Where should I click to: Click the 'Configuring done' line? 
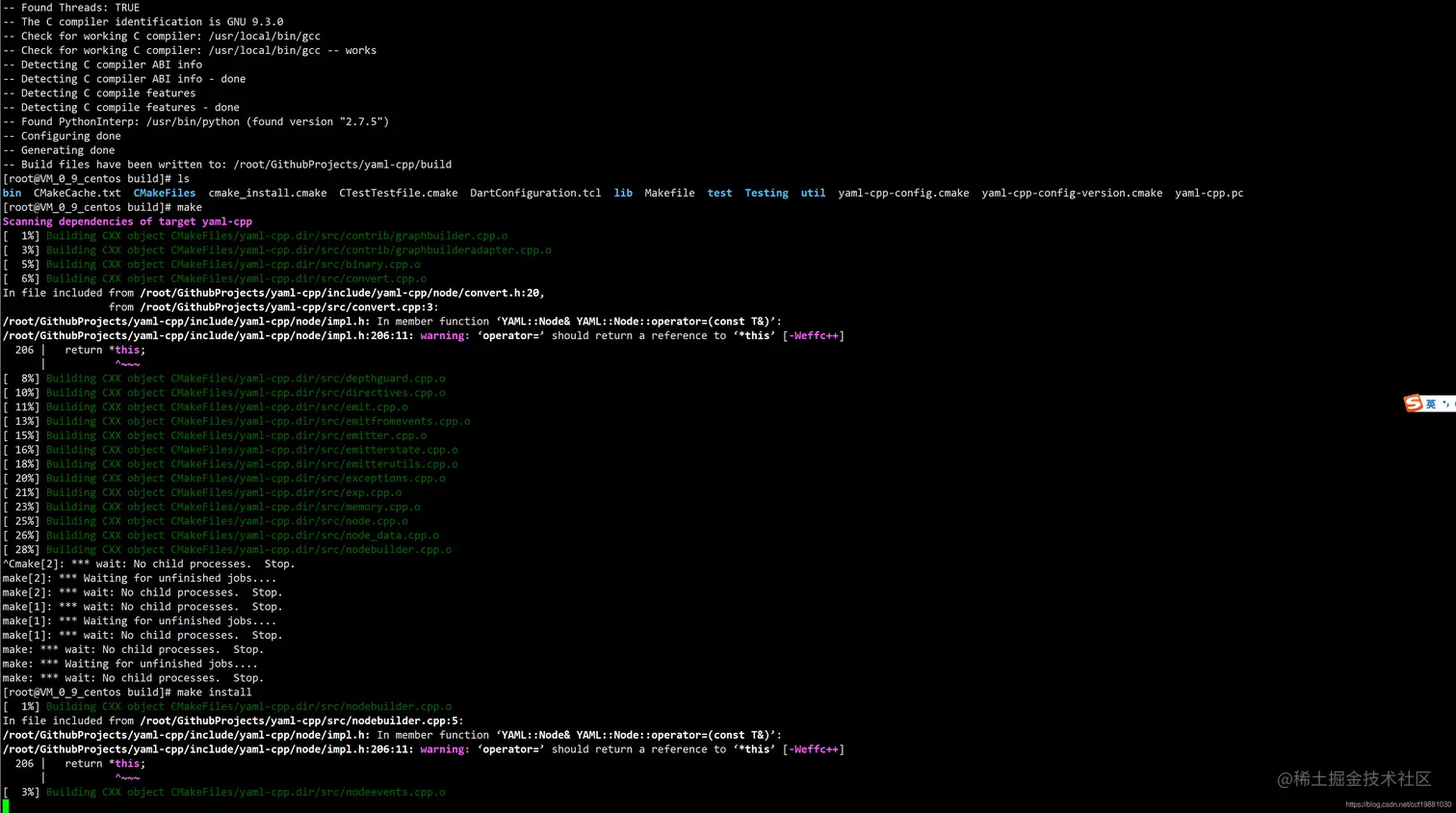coord(62,136)
